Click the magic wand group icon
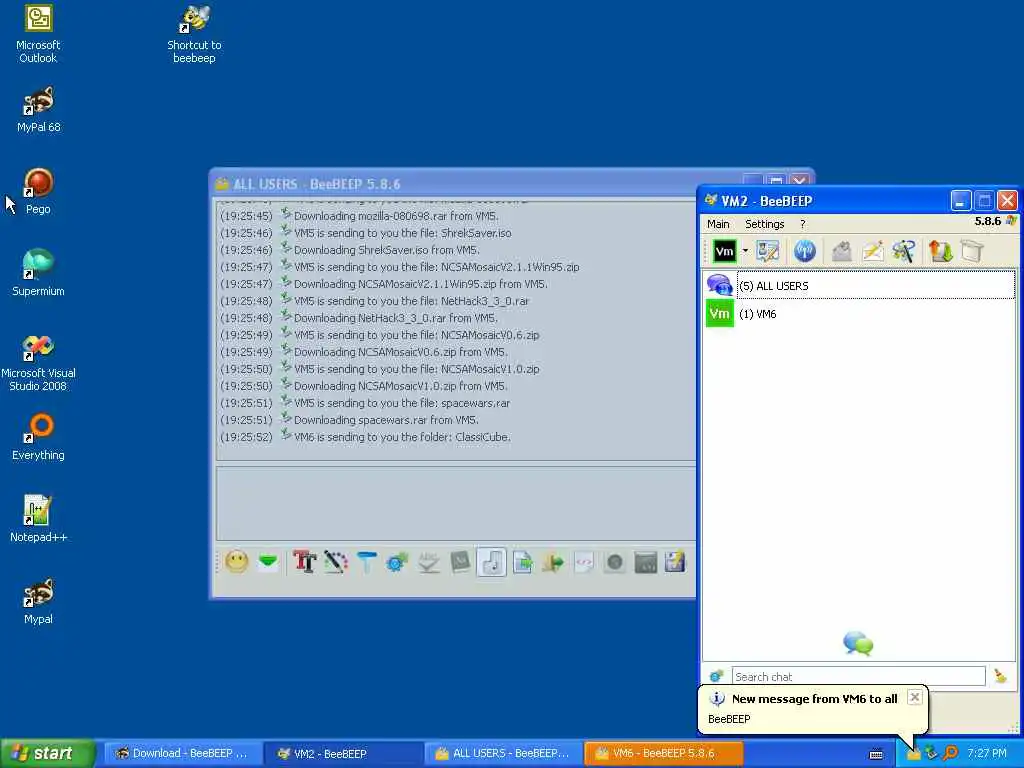1024x768 pixels. click(x=904, y=251)
